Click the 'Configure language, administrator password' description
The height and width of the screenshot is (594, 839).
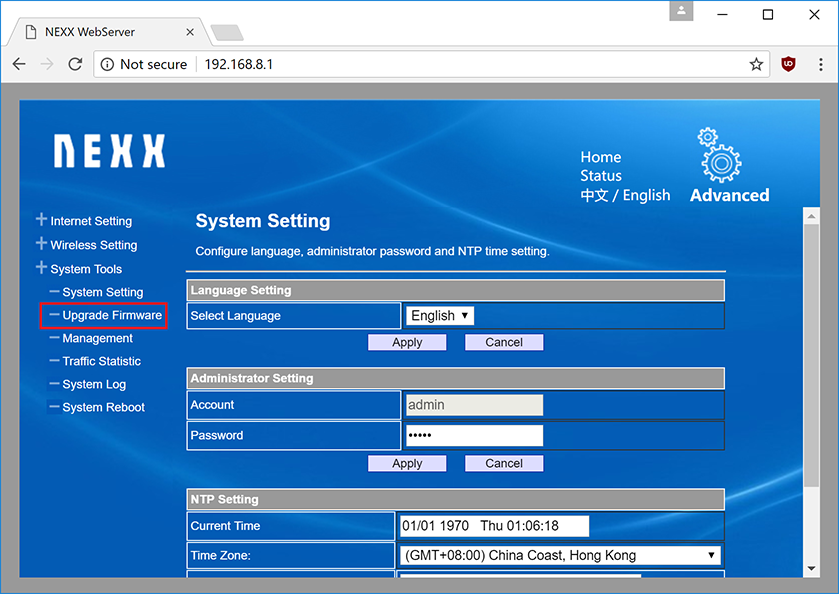372,252
